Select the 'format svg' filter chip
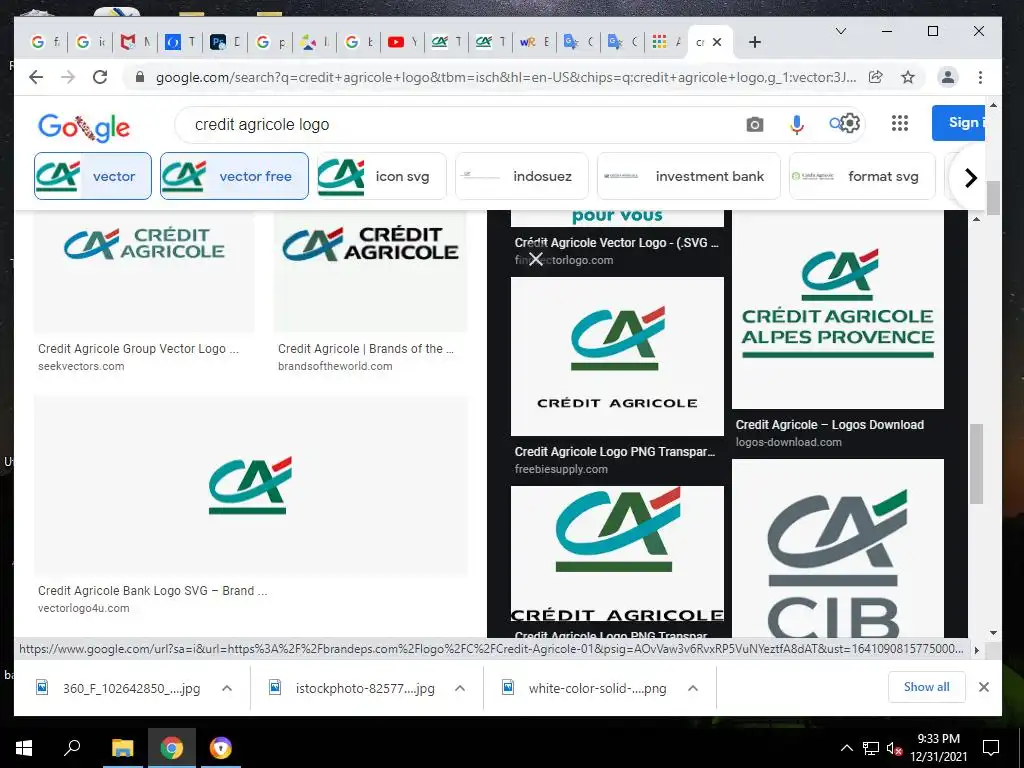 pos(862,176)
